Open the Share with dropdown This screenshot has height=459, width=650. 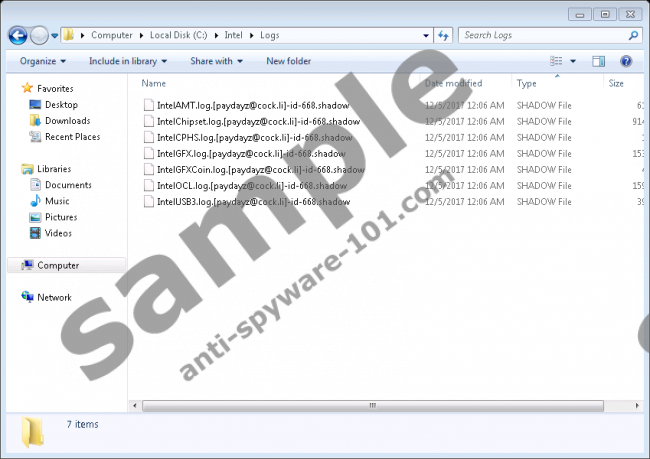coord(216,61)
